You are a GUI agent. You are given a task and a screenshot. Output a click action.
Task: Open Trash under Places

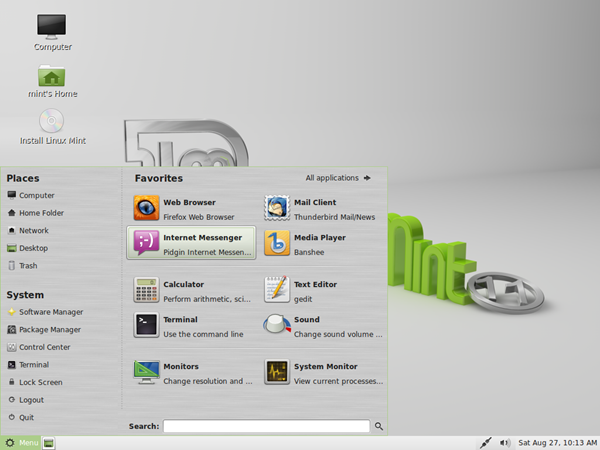[23, 266]
